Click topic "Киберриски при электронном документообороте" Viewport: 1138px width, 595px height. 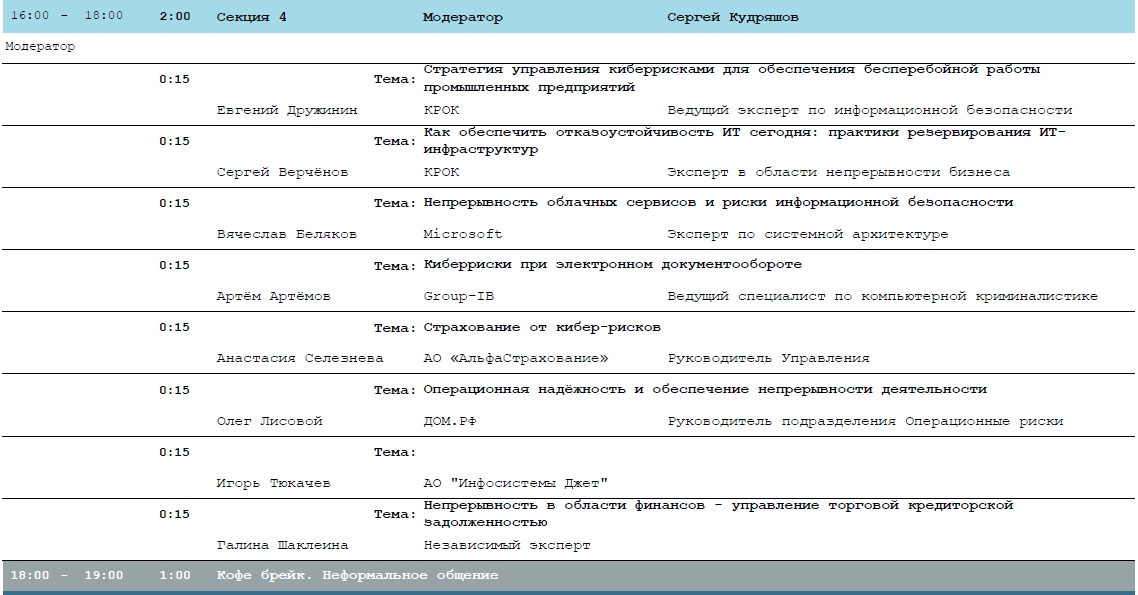click(613, 265)
